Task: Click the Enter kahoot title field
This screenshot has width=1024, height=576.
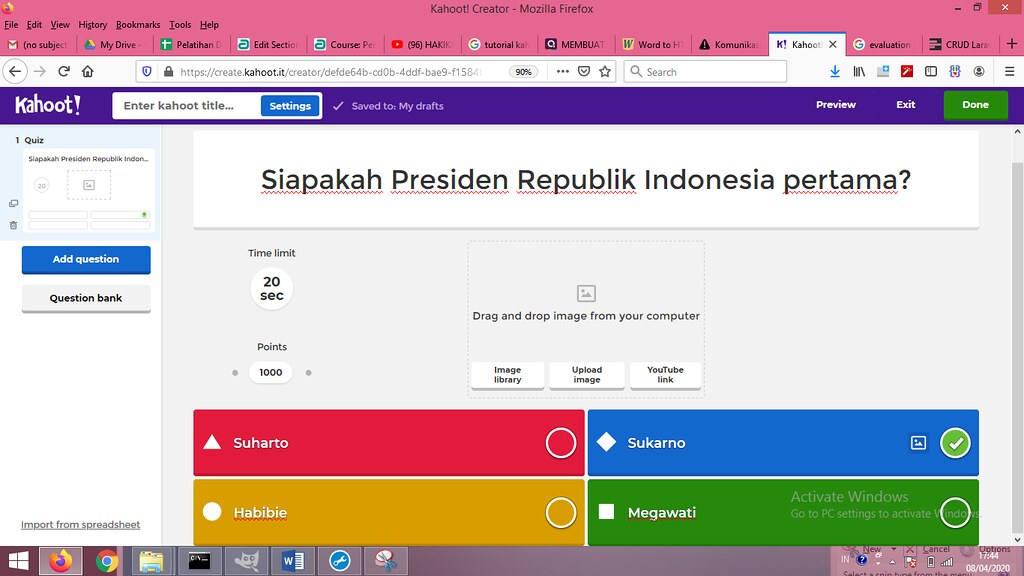Action: [x=187, y=106]
